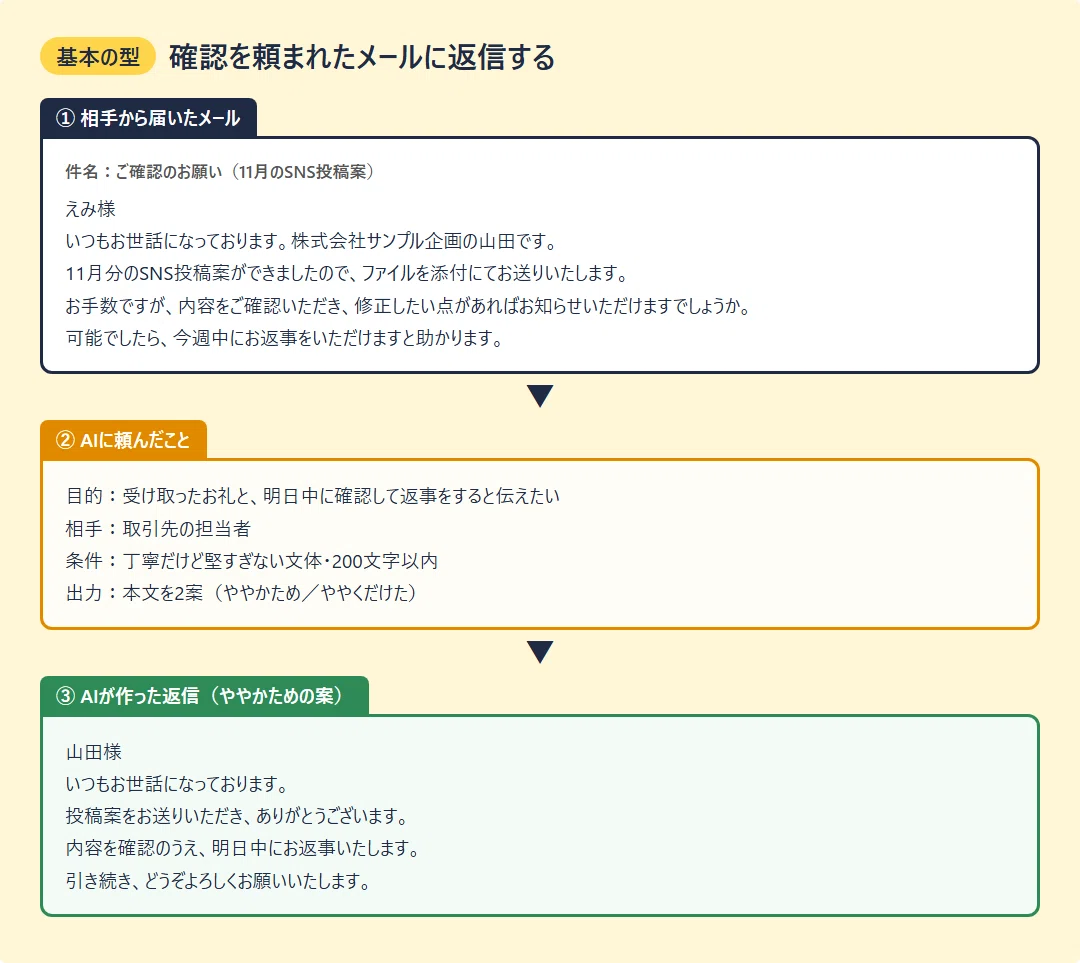1080x963 pixels.
Task: Click the greeting えみ様 in the received mail
Action: click(90, 209)
